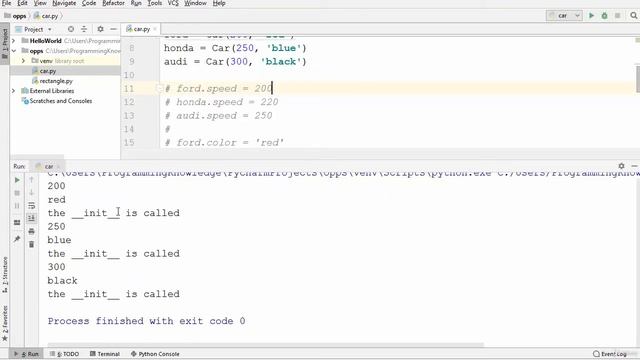Open the Navigate menu
The height and width of the screenshot is (360, 640).
click(64, 3)
